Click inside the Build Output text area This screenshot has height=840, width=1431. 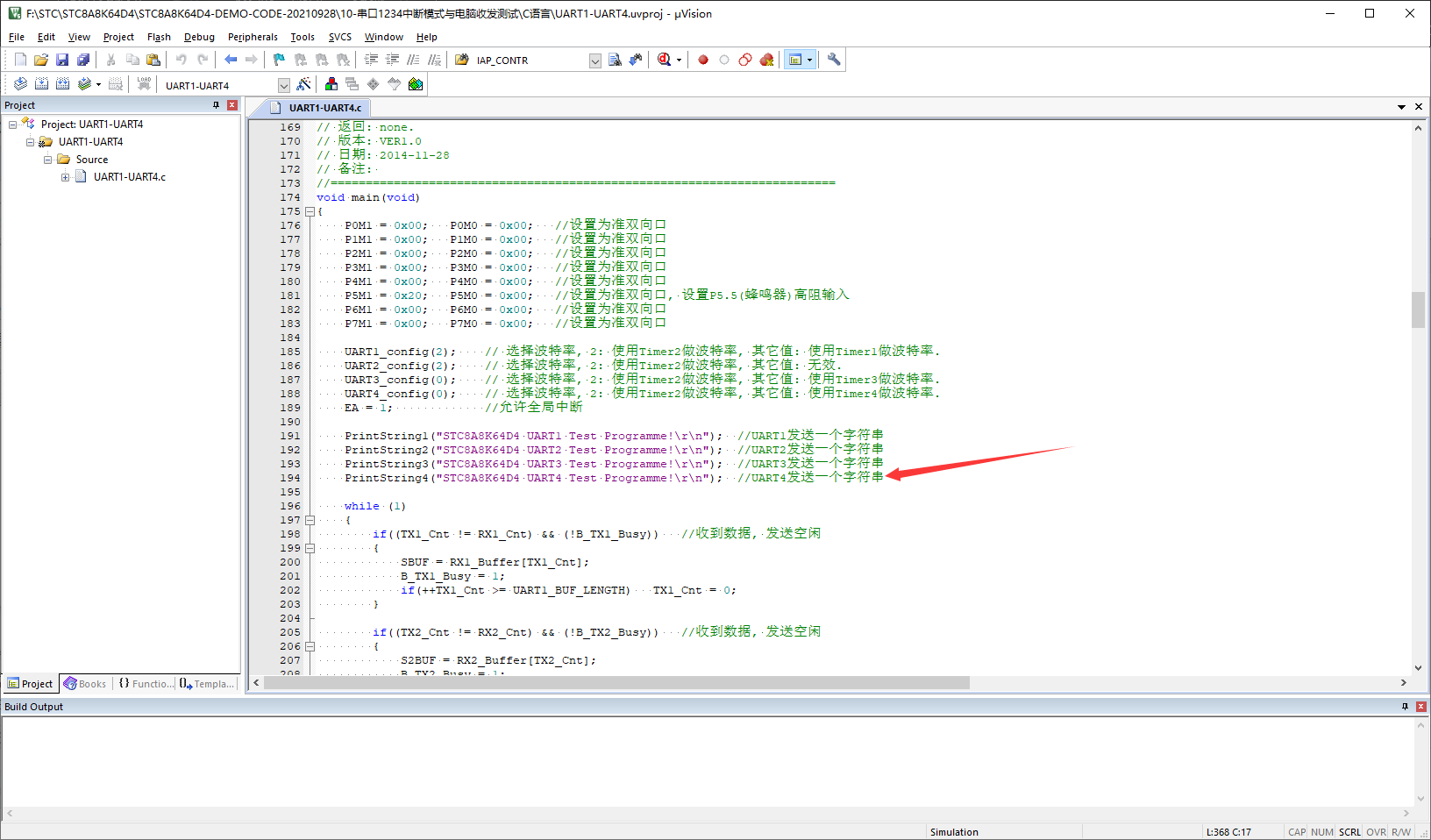point(708,761)
